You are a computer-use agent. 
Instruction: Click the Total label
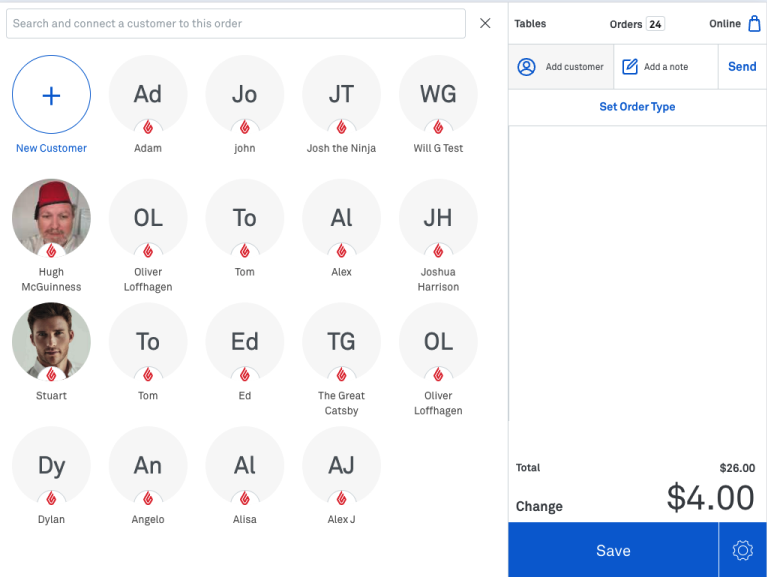[528, 467]
